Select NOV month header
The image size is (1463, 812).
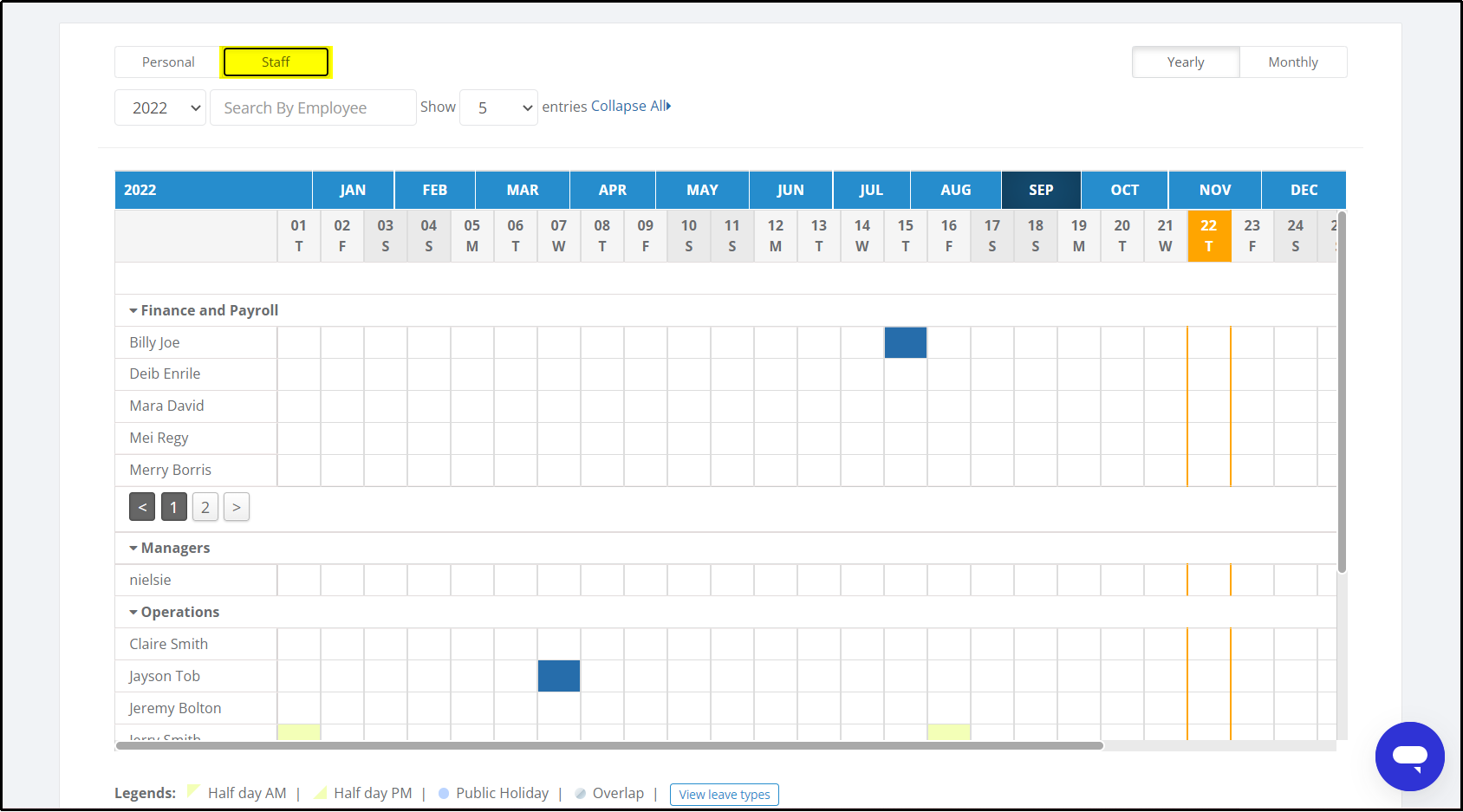[1215, 190]
